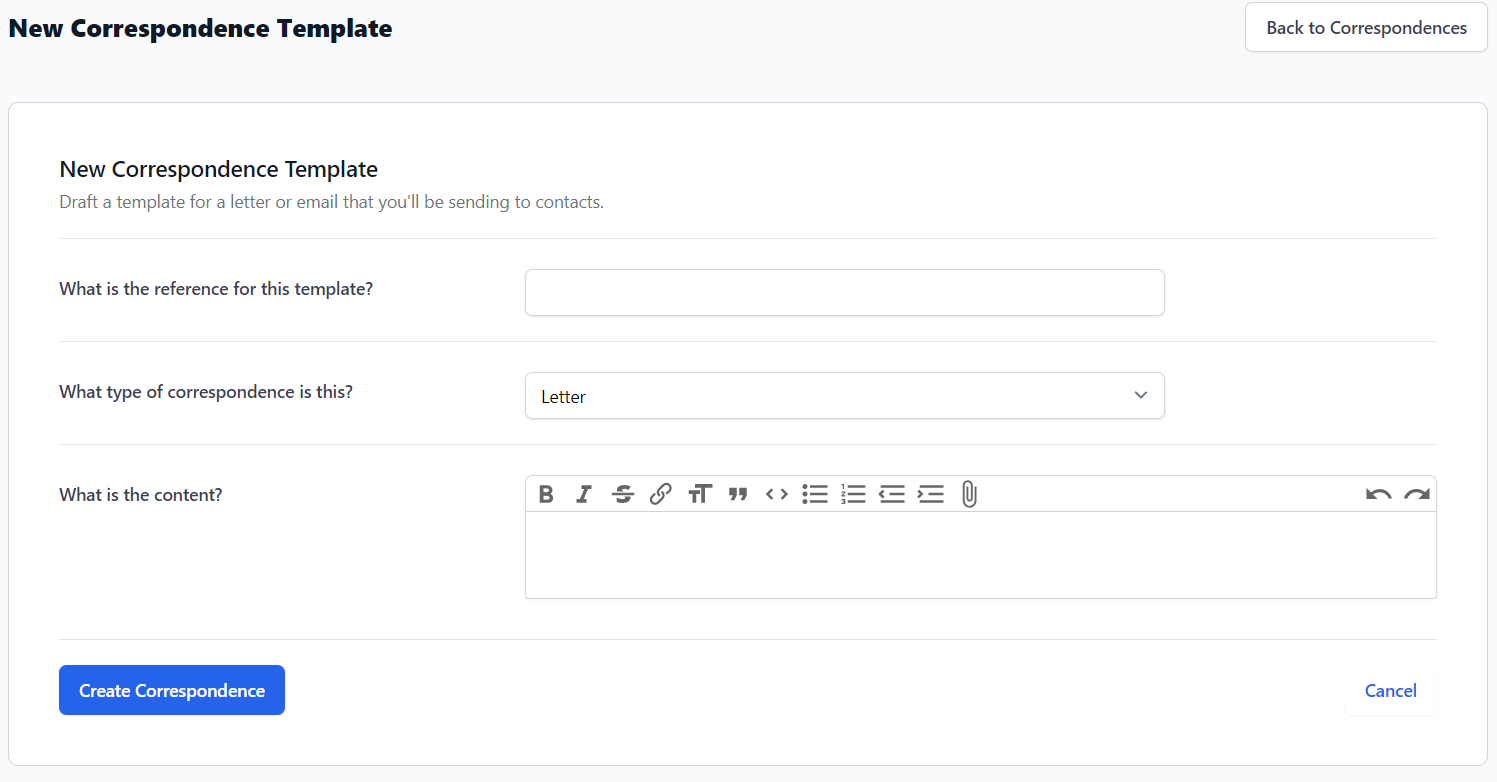Insert a blockquote

click(x=738, y=493)
